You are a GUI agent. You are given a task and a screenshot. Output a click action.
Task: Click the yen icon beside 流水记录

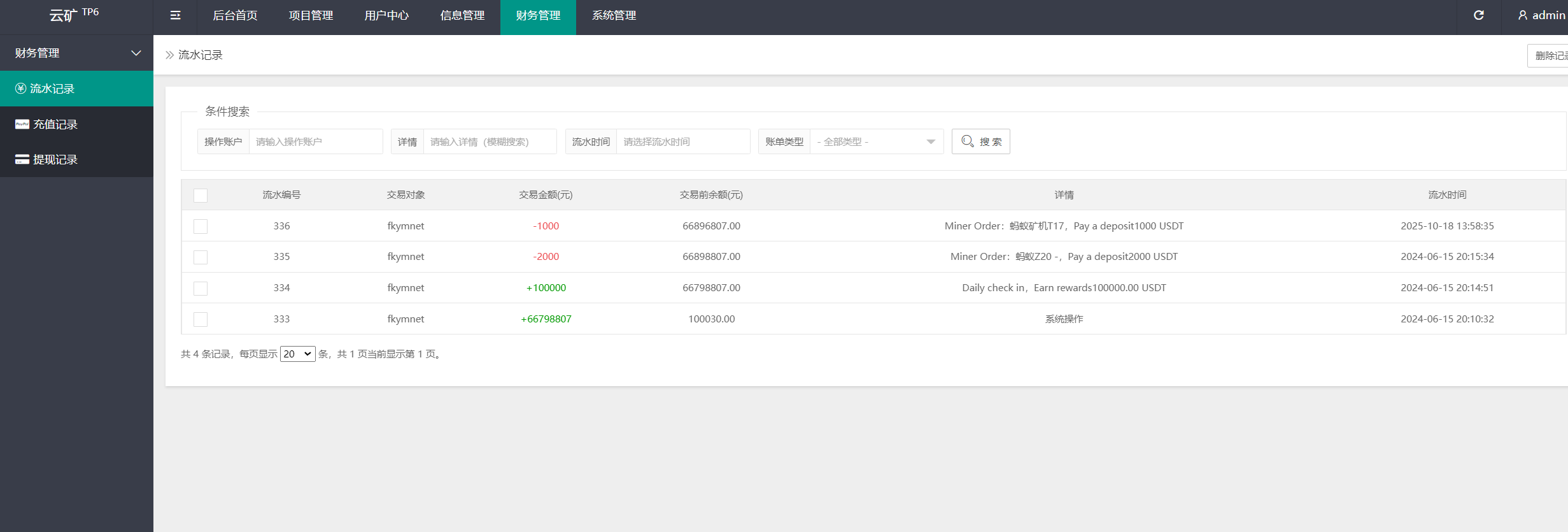21,89
